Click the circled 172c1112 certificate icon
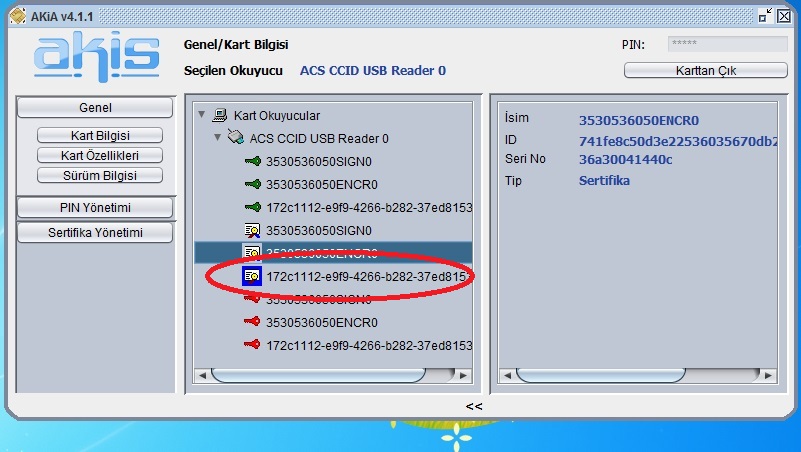801x452 pixels. tap(252, 275)
